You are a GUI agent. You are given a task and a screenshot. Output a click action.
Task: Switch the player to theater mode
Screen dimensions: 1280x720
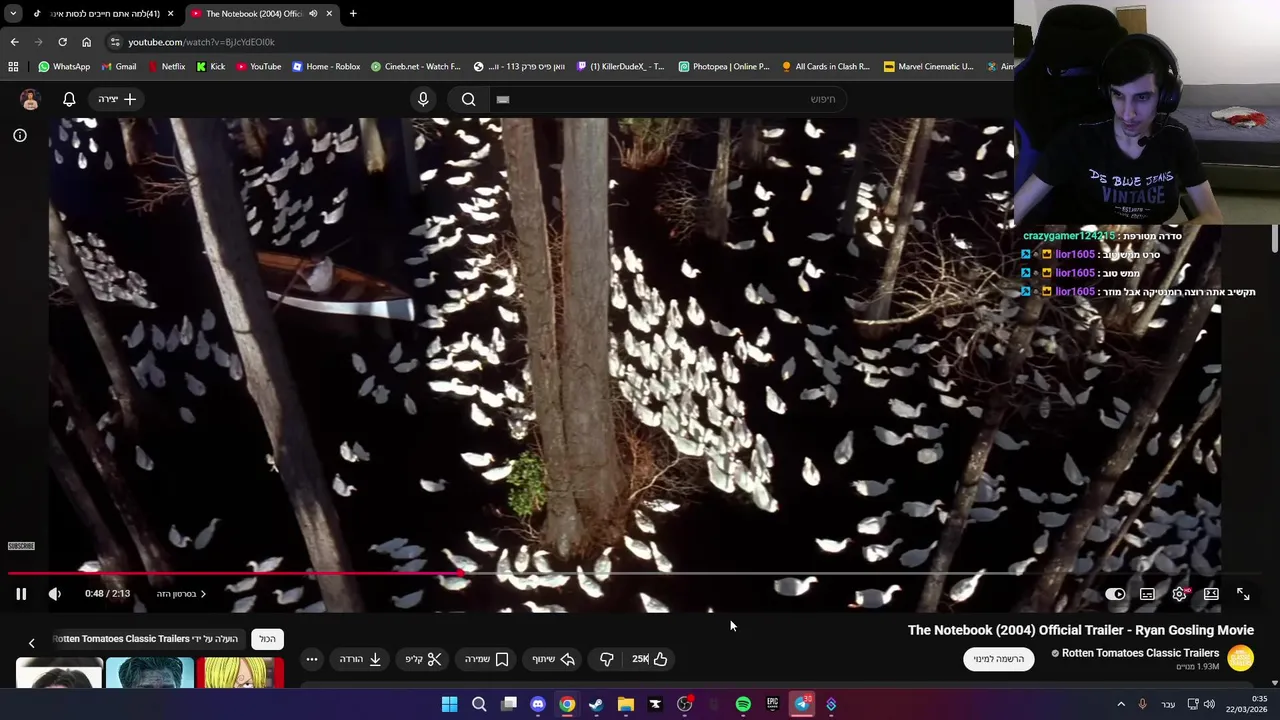1211,594
